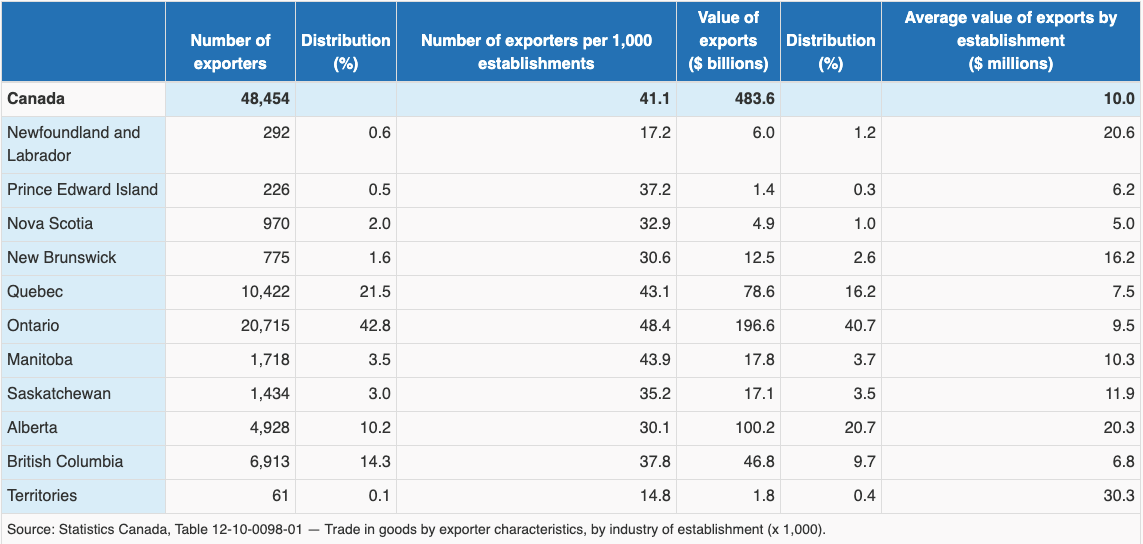Image resolution: width=1143 pixels, height=544 pixels.
Task: Click Alberta's 100.2 export value cell
Action: (751, 428)
